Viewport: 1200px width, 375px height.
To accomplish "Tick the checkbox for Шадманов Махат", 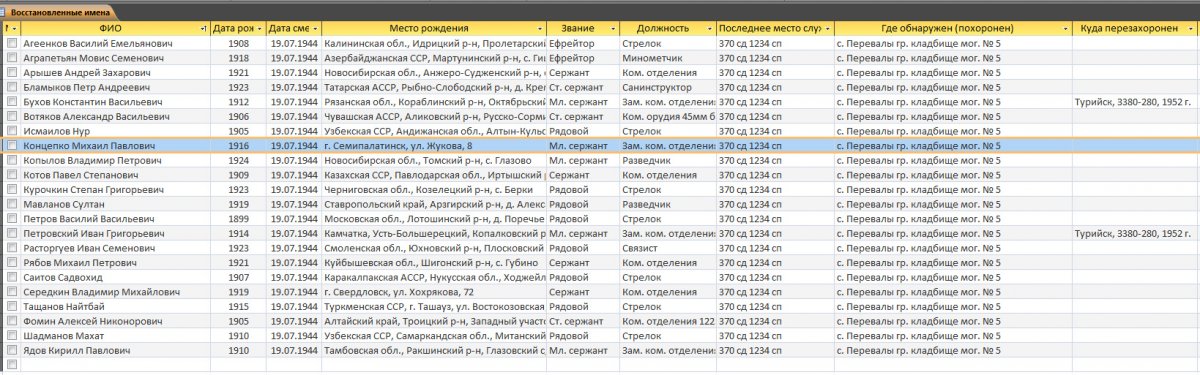I will click(x=11, y=335).
